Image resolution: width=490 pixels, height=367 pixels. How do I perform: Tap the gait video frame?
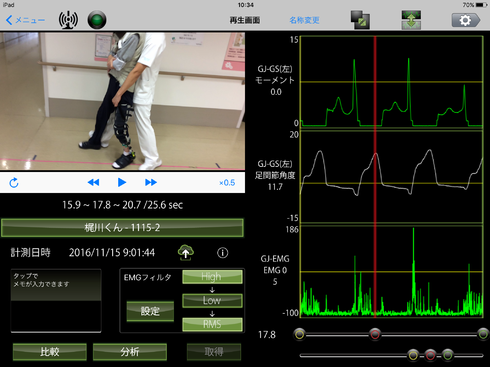click(122, 101)
